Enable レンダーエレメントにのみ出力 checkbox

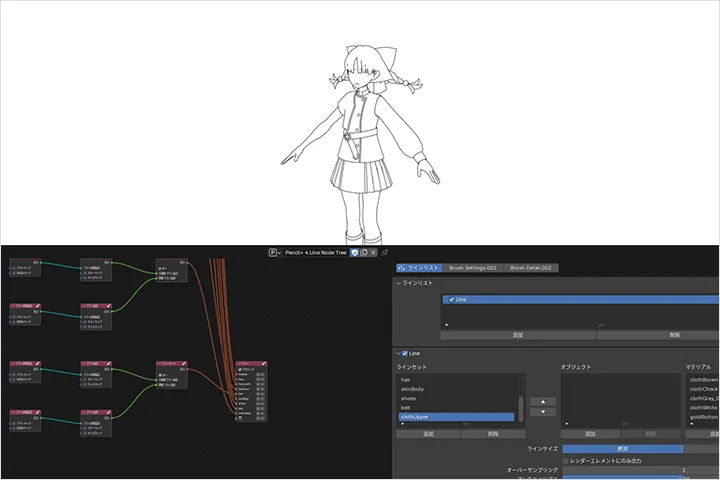pos(566,461)
